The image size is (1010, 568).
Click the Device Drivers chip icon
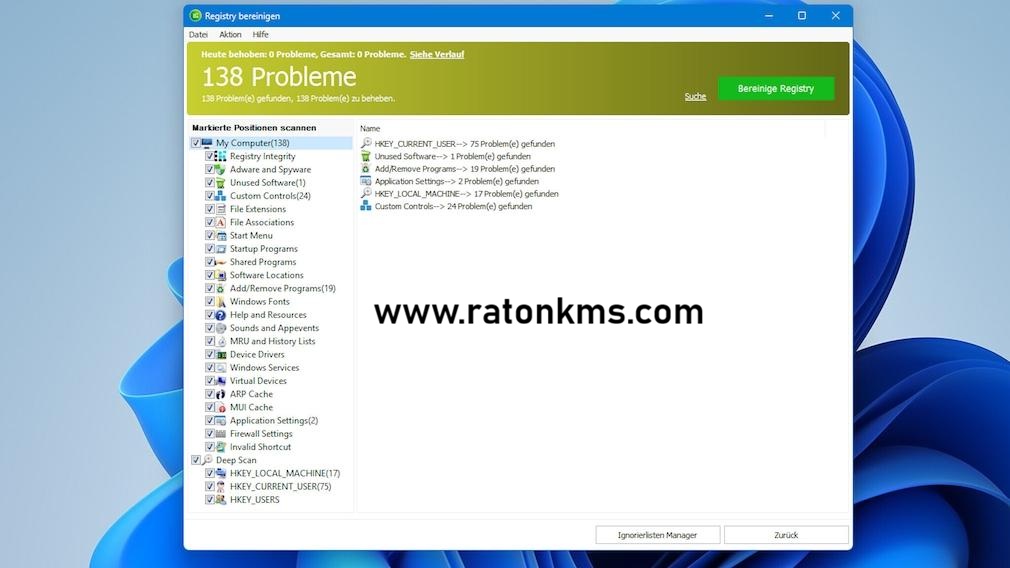point(220,354)
